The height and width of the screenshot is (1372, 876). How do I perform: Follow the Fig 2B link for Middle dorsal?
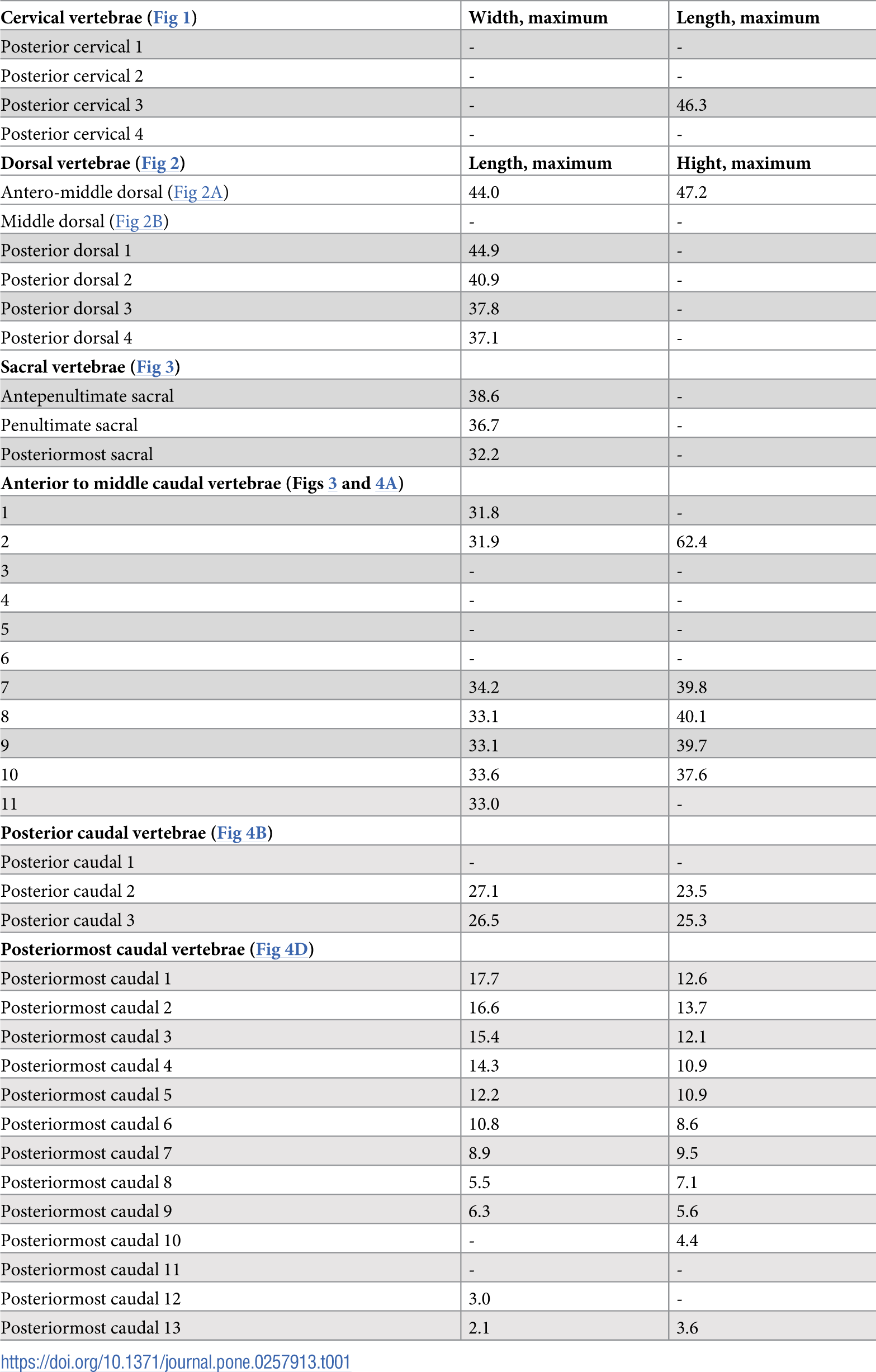[139, 221]
